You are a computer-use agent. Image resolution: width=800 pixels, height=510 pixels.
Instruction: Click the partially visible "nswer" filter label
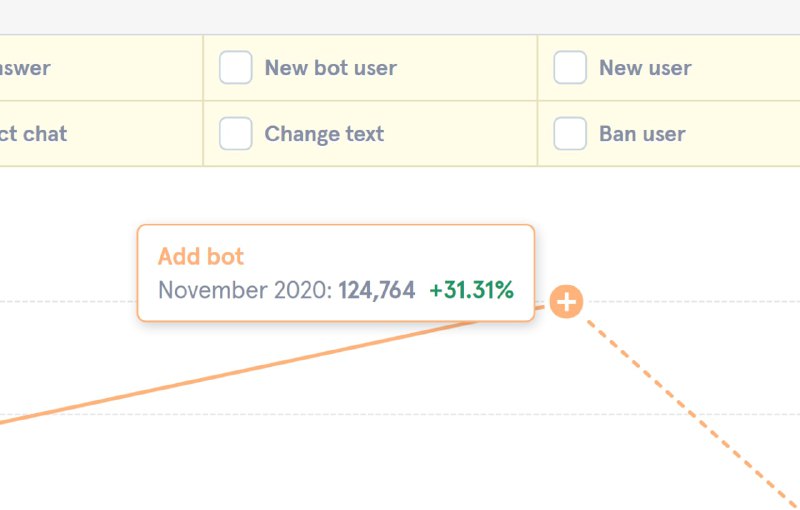pos(24,68)
